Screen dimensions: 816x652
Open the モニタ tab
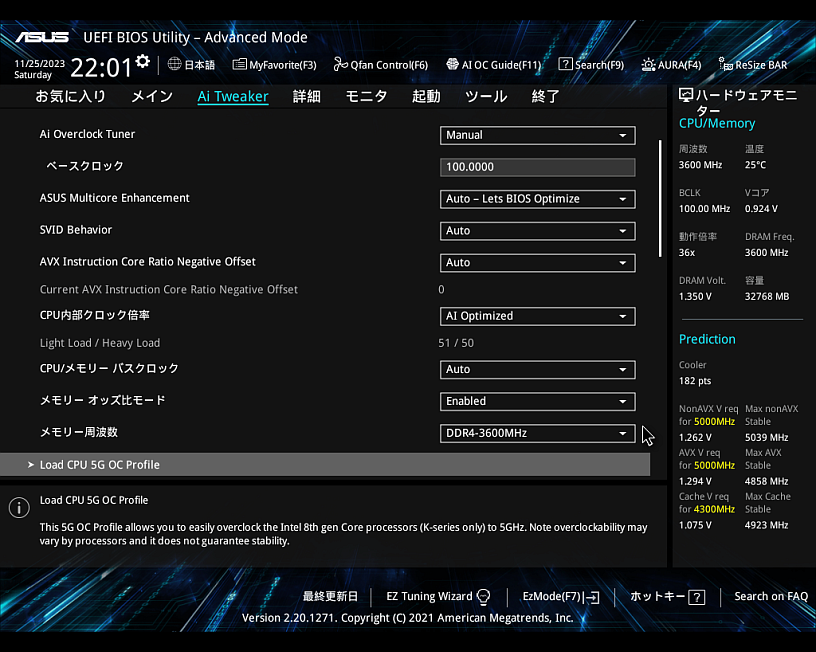point(366,96)
